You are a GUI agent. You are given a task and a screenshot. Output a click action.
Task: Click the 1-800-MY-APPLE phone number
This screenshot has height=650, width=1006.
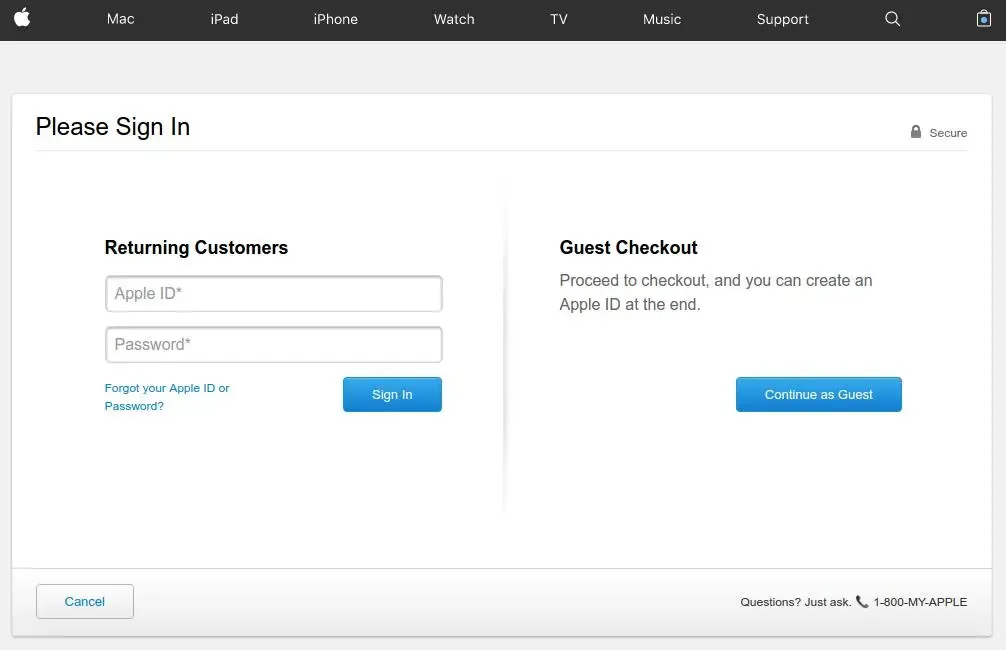pos(920,602)
